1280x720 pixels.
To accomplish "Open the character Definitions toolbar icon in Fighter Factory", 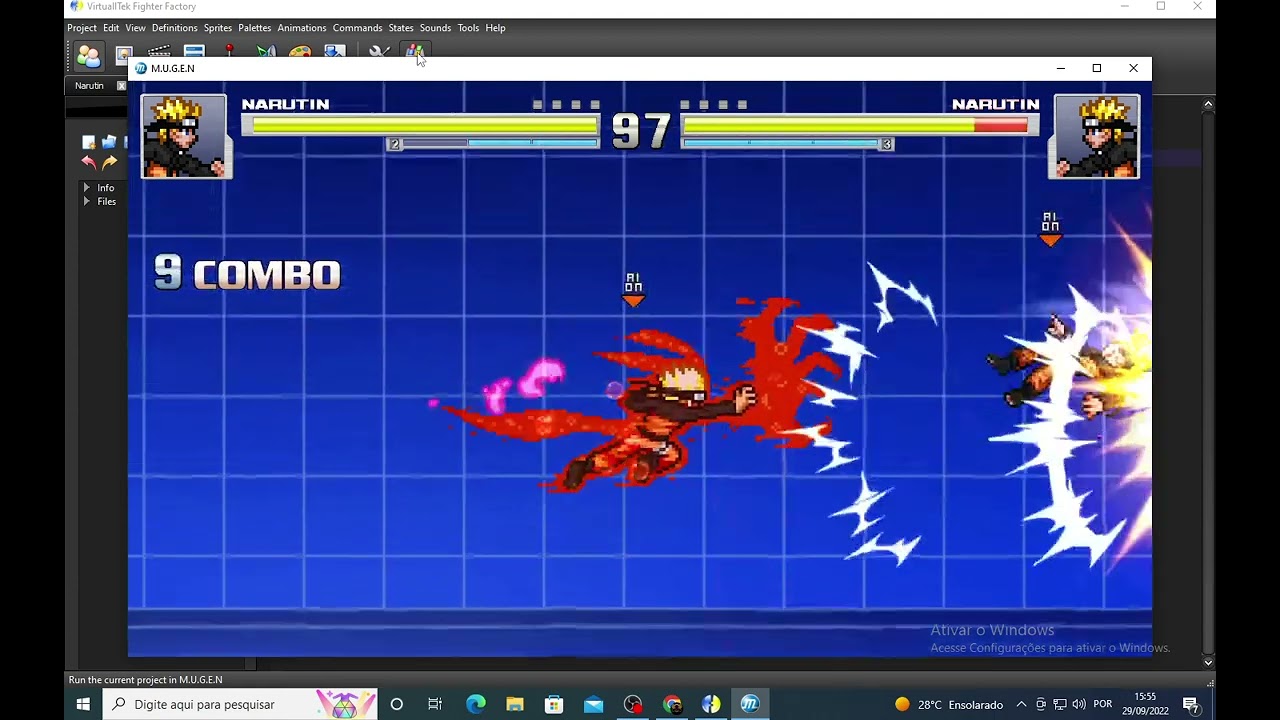I will [89, 55].
